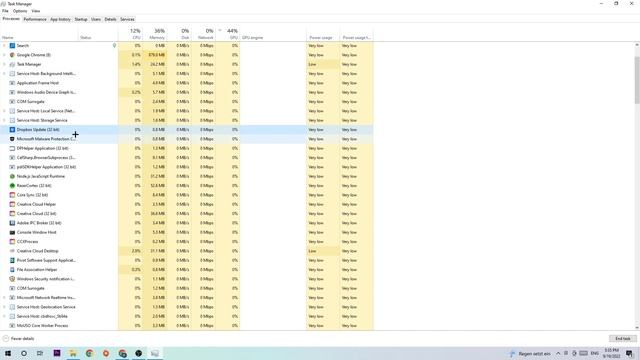Viewport: 640px width, 360px height.
Task: Click the Windows Security notification icon
Action: point(12,279)
